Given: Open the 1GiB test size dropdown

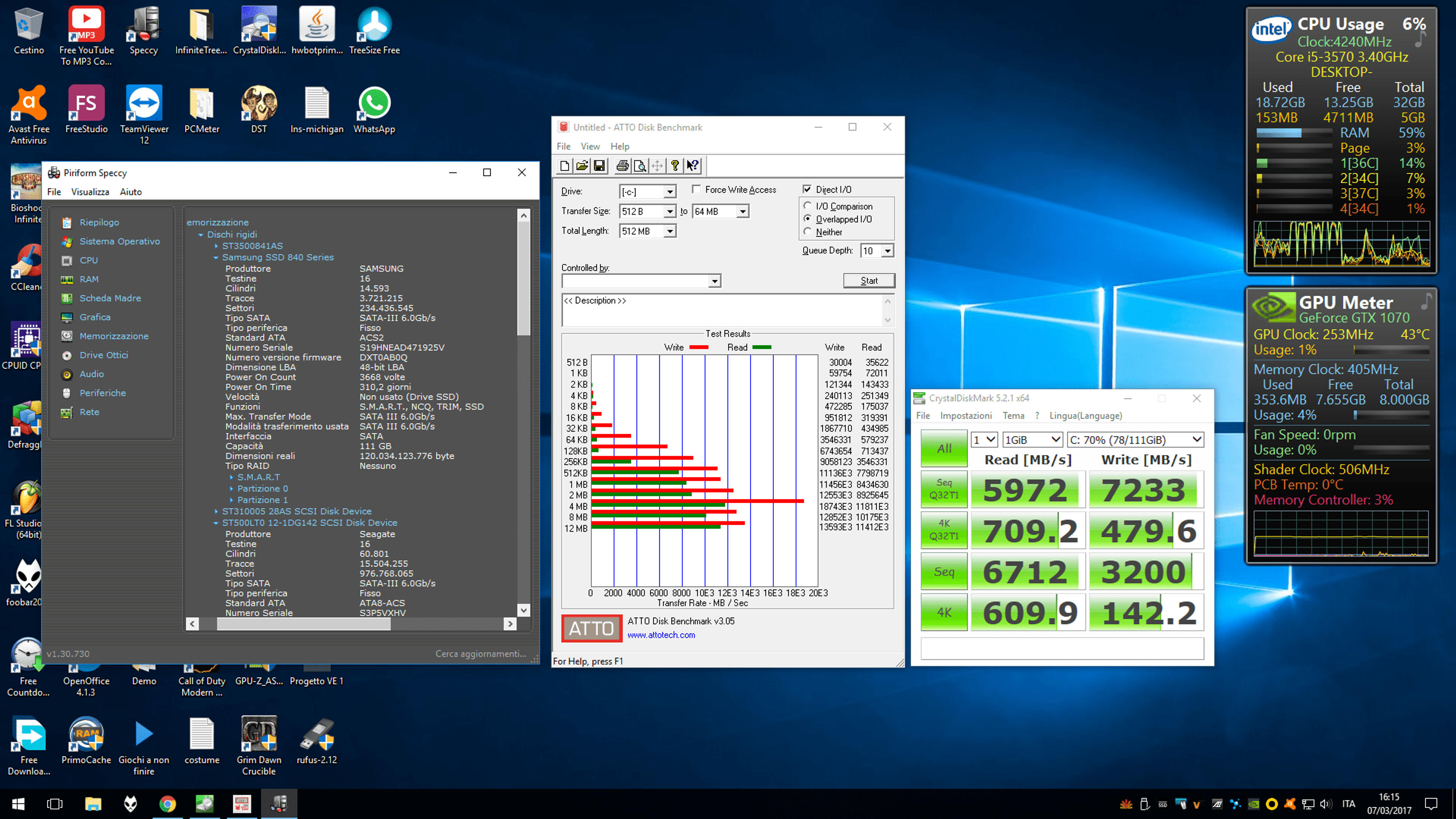Looking at the screenshot, I should [x=1032, y=440].
